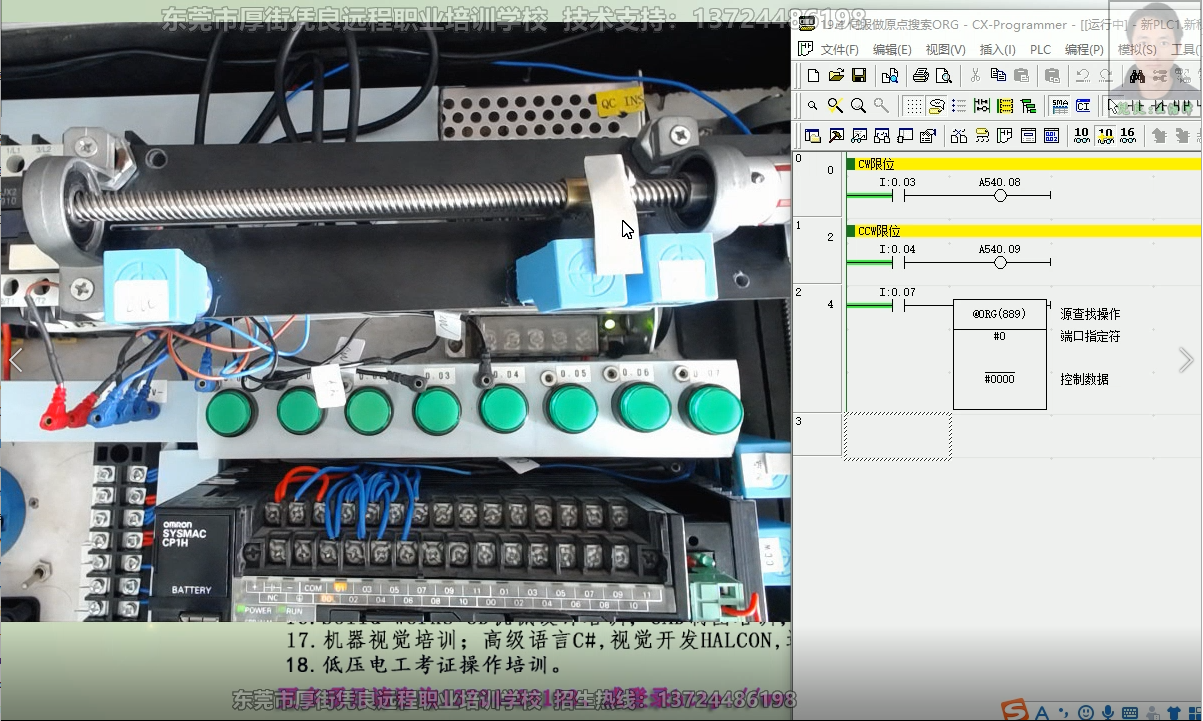Select decimal monitor format 10 icon

coord(1082,135)
